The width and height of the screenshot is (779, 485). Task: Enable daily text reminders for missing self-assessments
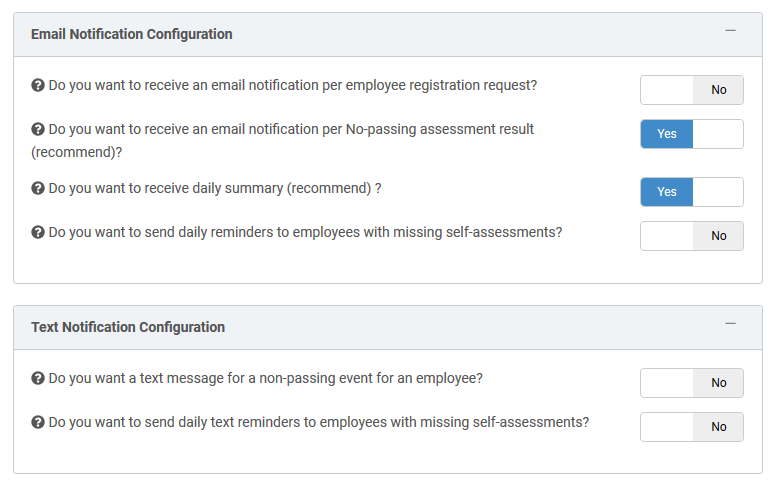pyautogui.click(x=692, y=427)
